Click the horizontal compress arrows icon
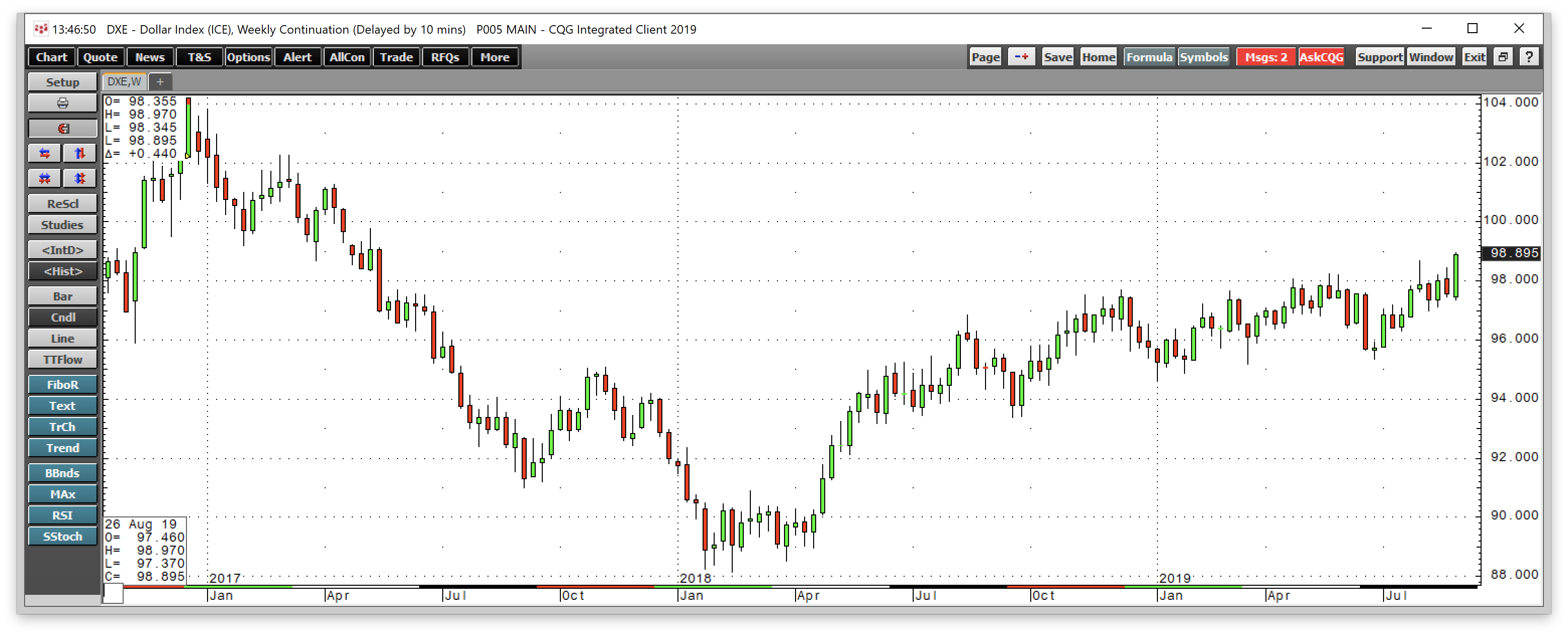The width and height of the screenshot is (1568, 635). 45,178
